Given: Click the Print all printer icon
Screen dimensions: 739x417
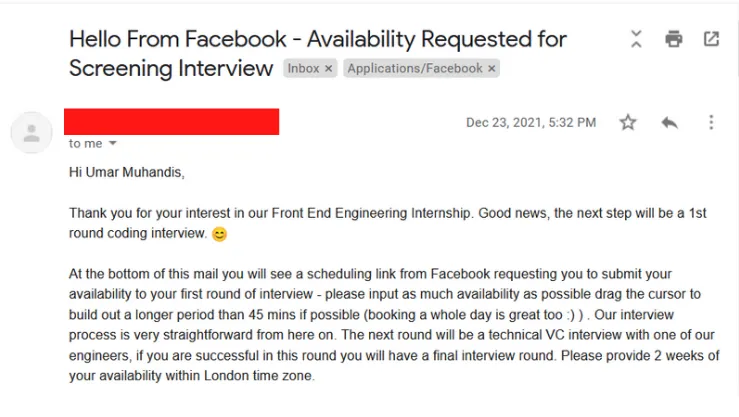Looking at the screenshot, I should 673,39.
